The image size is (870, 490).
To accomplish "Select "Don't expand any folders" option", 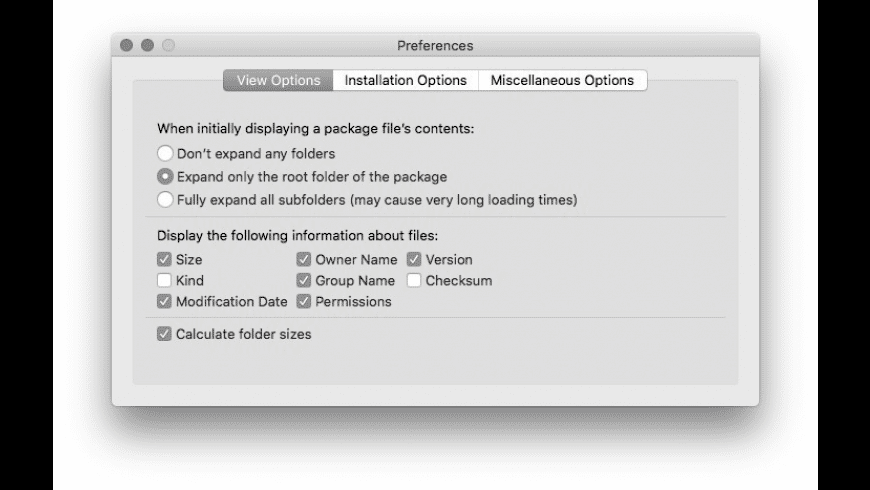I will click(x=165, y=154).
